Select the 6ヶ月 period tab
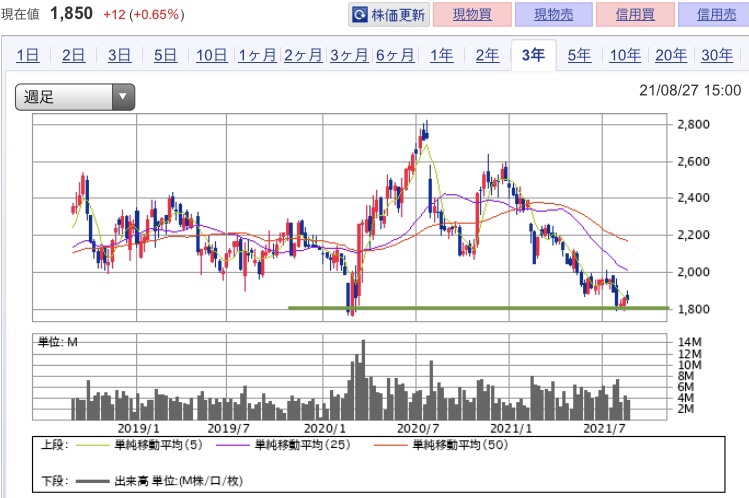The image size is (749, 498). point(395,55)
